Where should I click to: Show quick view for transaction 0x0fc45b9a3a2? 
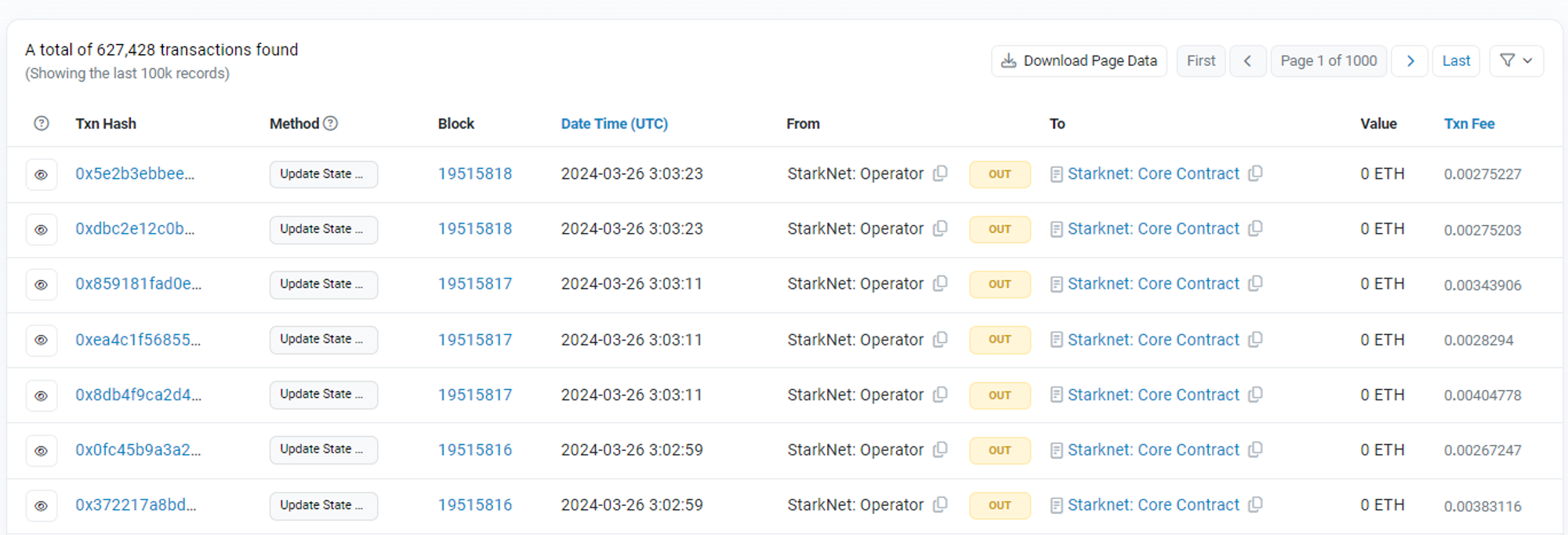tap(42, 450)
